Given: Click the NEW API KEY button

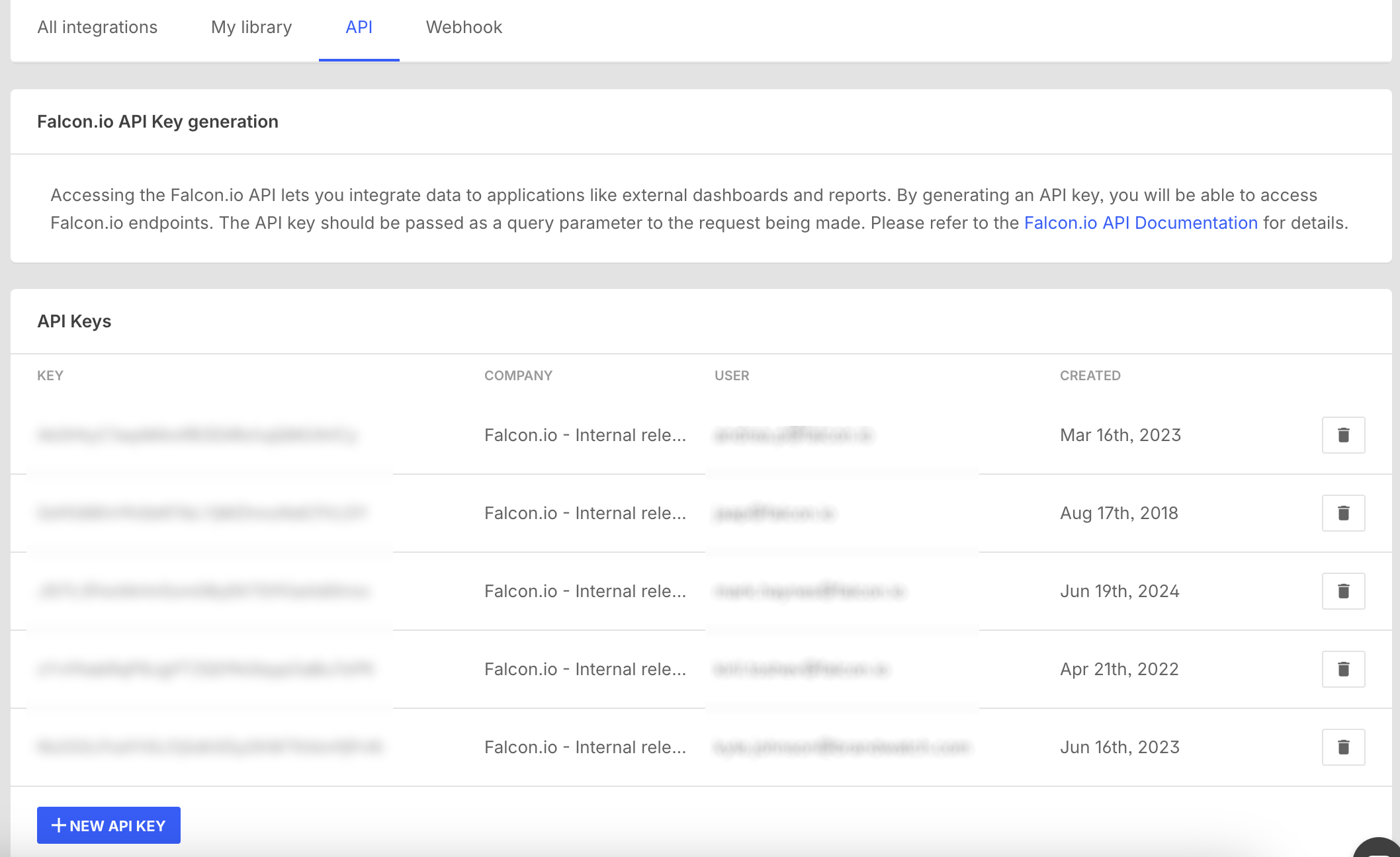Looking at the screenshot, I should [109, 825].
